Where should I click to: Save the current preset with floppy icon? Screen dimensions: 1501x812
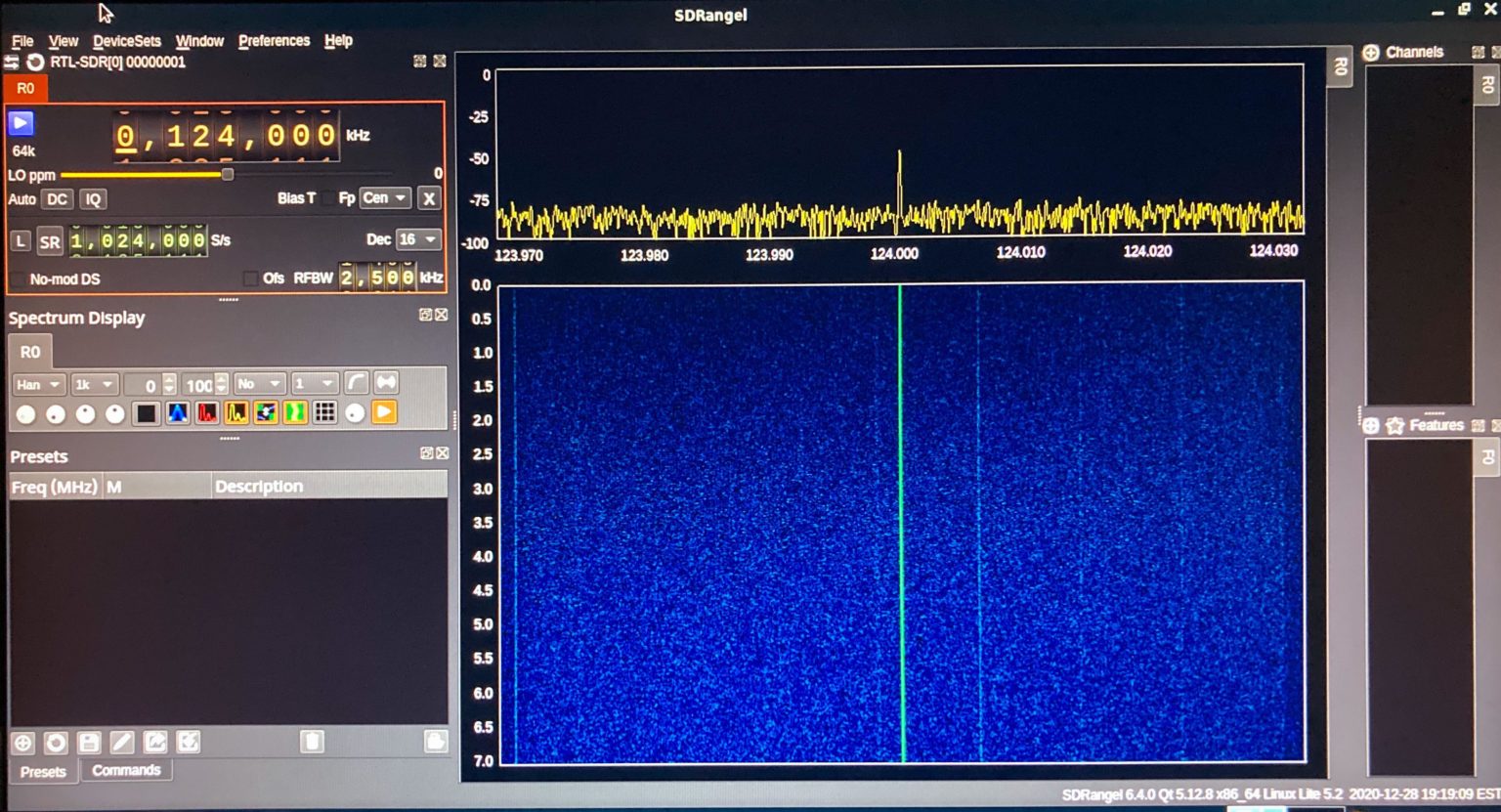coord(89,743)
